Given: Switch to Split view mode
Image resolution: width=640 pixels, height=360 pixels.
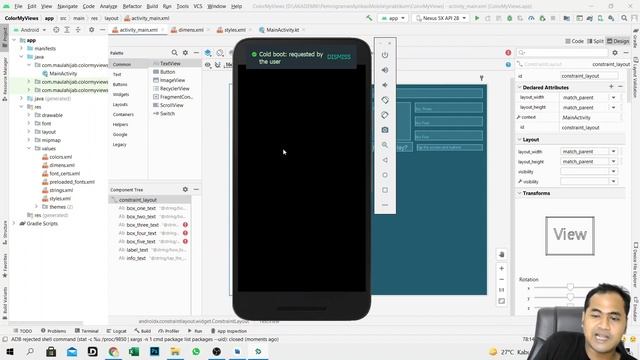Looking at the screenshot, I should 596,41.
